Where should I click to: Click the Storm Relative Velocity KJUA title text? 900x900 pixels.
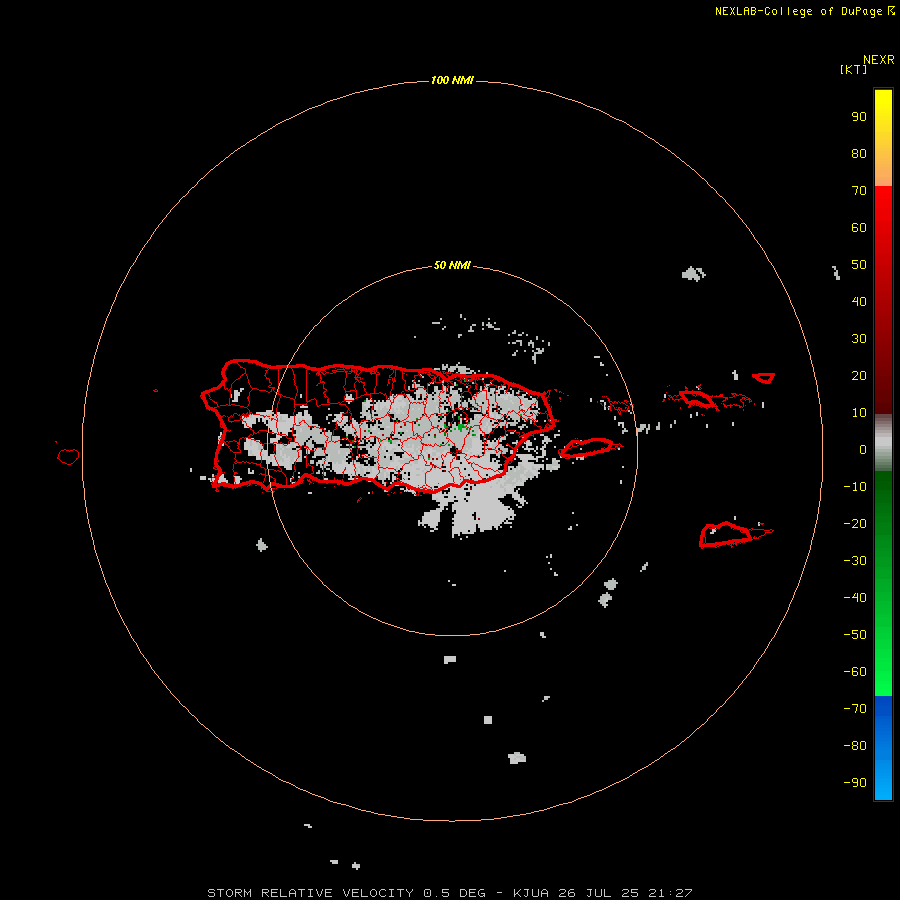(450, 893)
